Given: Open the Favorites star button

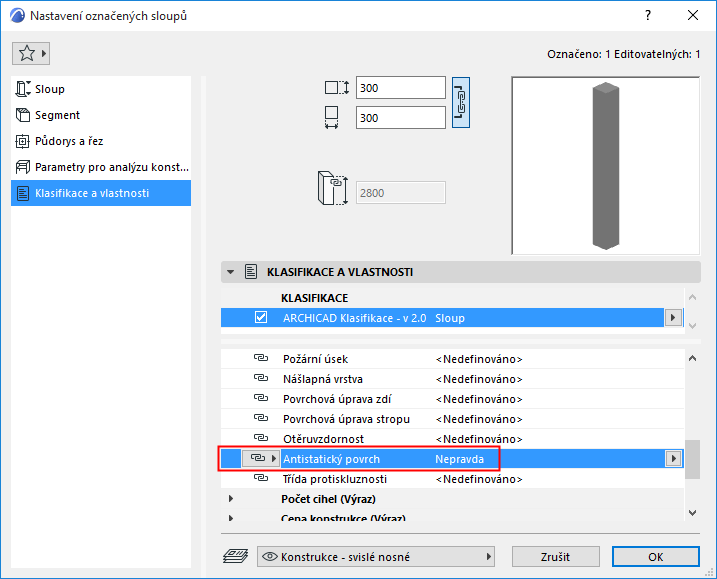Looking at the screenshot, I should tap(31, 54).
